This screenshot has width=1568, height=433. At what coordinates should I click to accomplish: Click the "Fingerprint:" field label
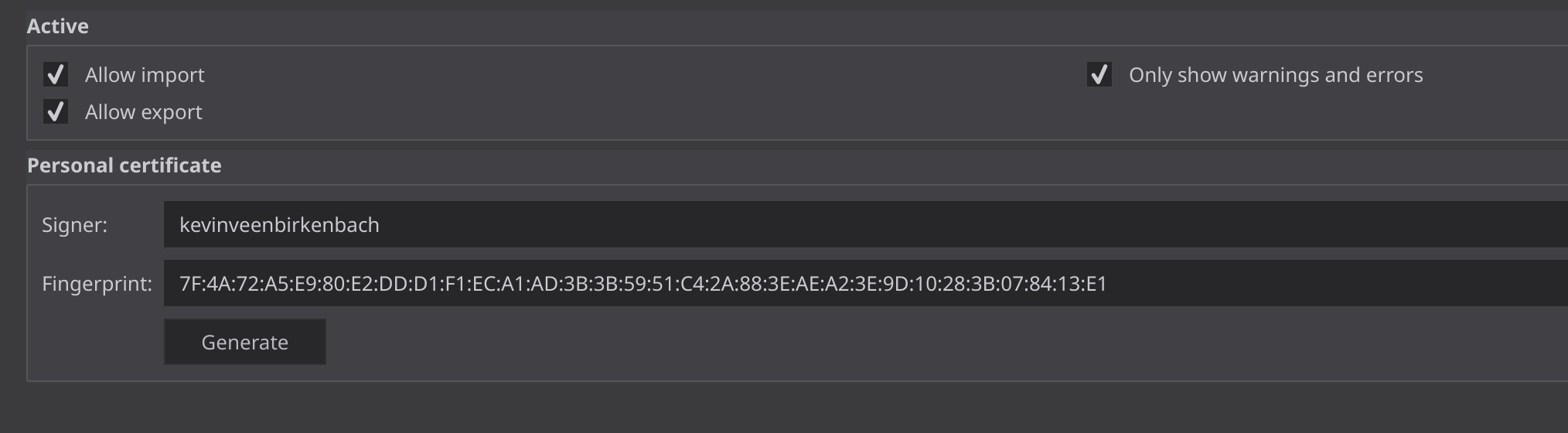[97, 284]
